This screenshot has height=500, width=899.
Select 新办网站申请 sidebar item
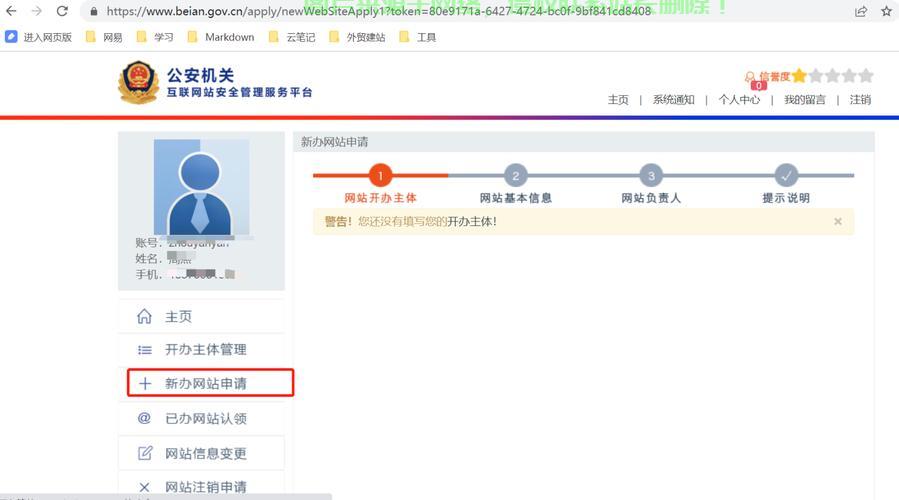tap(210, 383)
